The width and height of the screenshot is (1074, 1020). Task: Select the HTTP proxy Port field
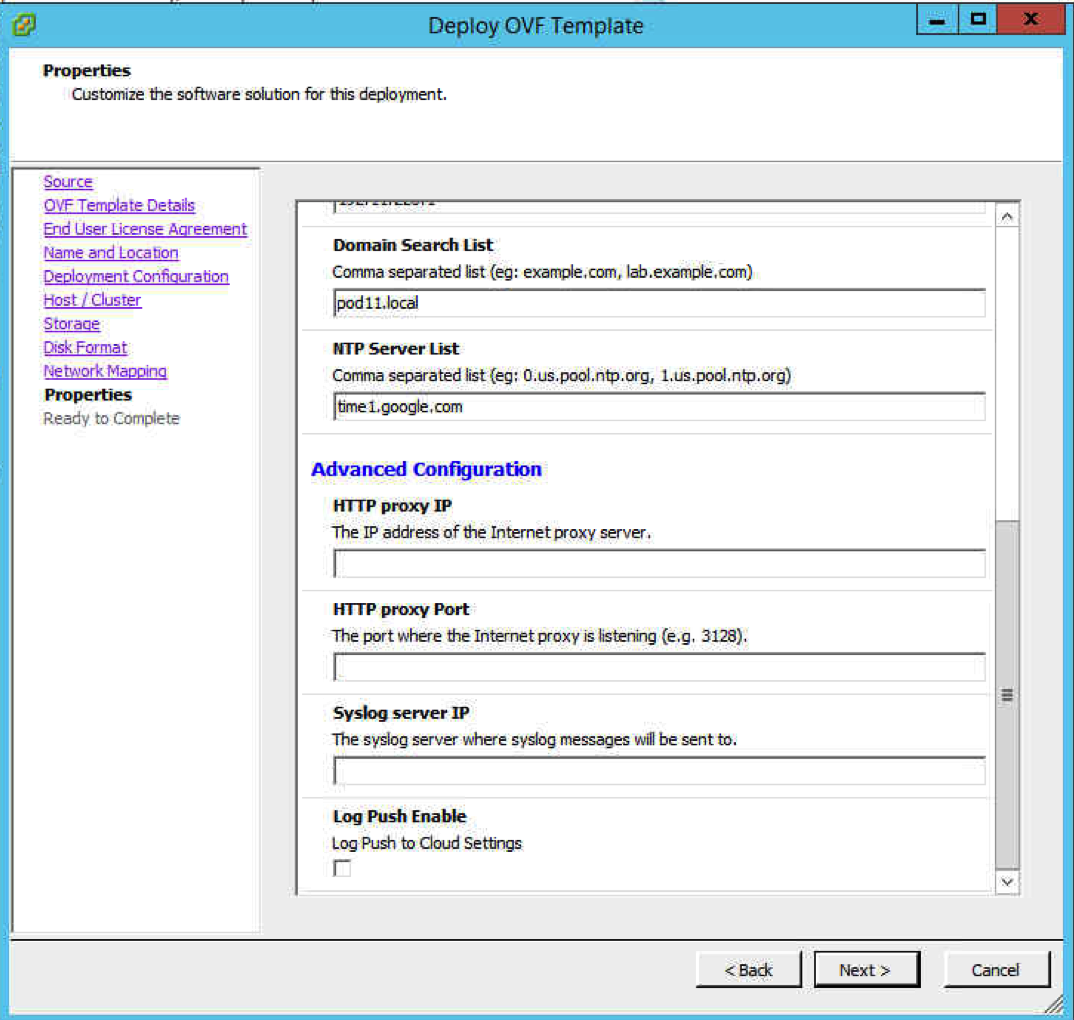coord(658,667)
